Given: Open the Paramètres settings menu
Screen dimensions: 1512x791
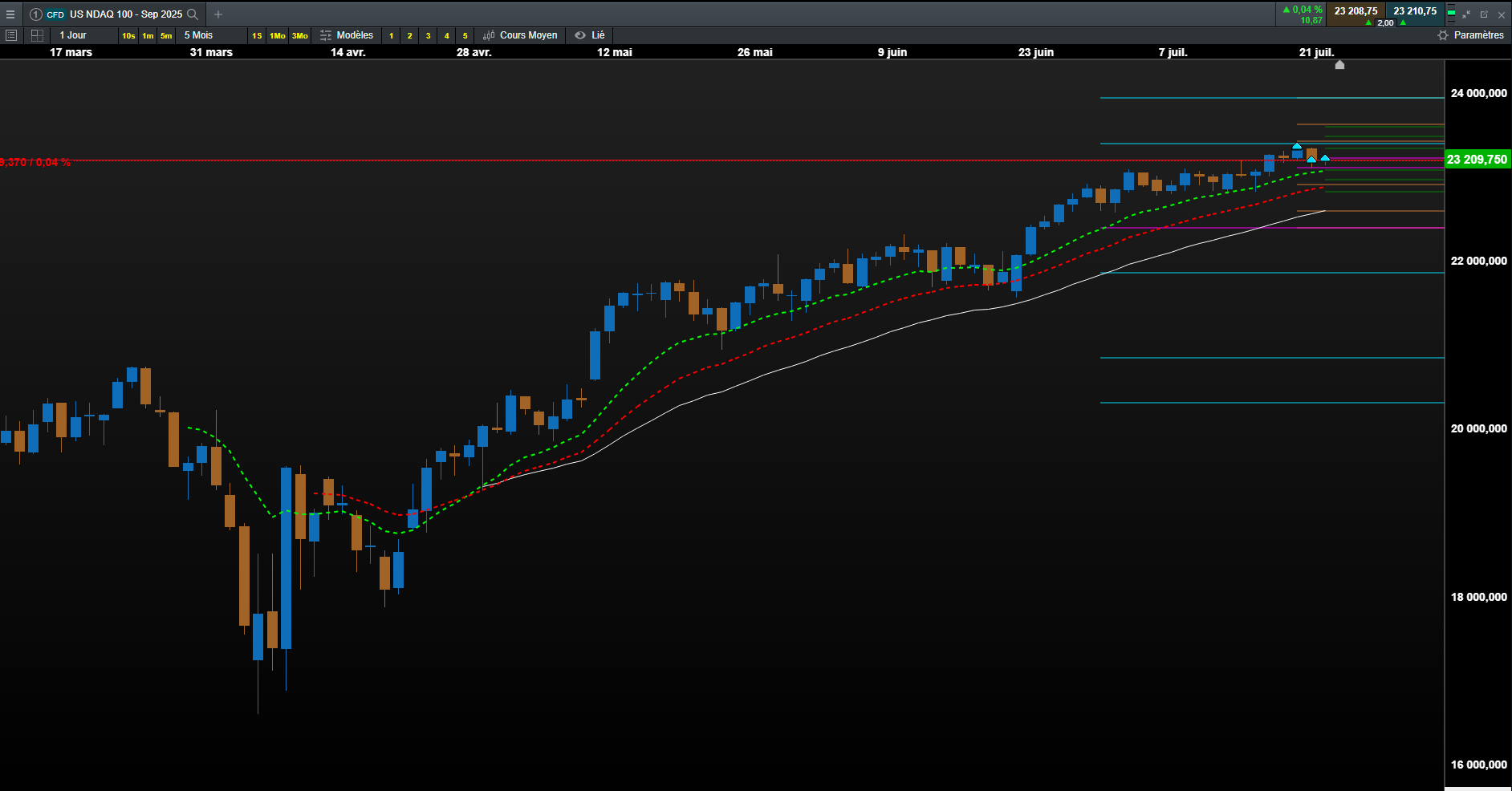Looking at the screenshot, I should [x=1478, y=35].
